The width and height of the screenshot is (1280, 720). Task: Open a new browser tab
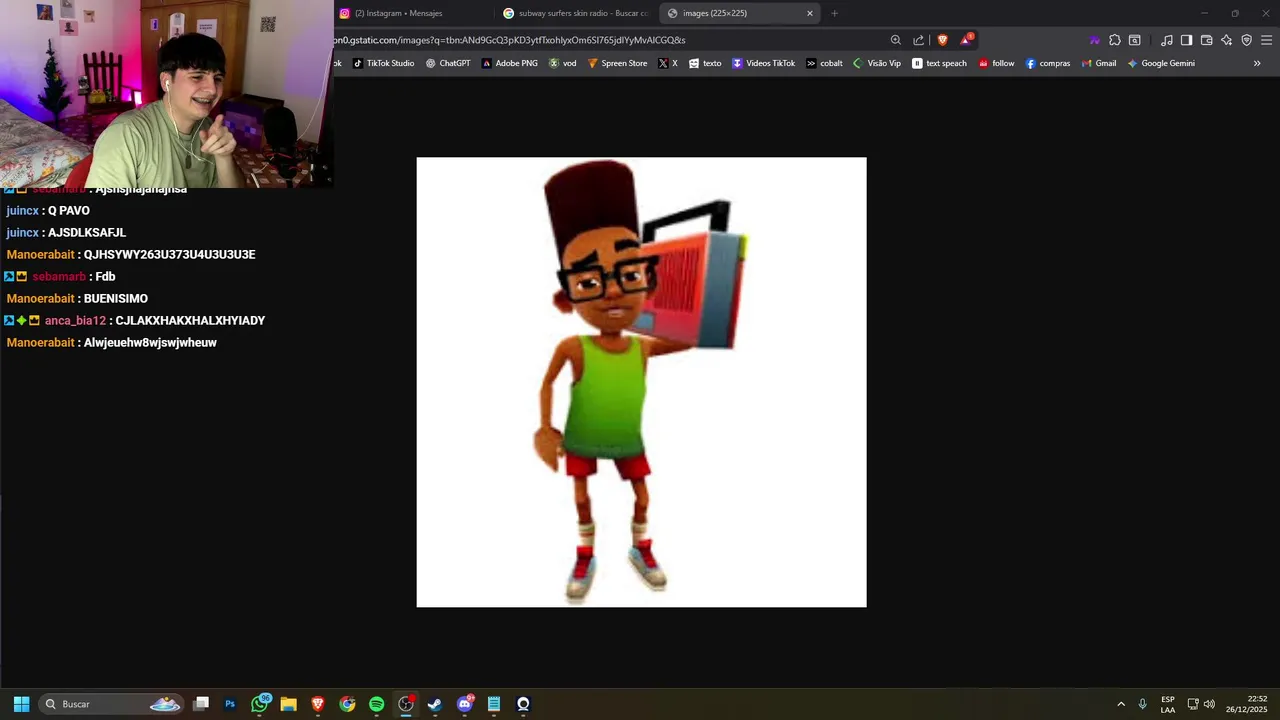(x=834, y=13)
